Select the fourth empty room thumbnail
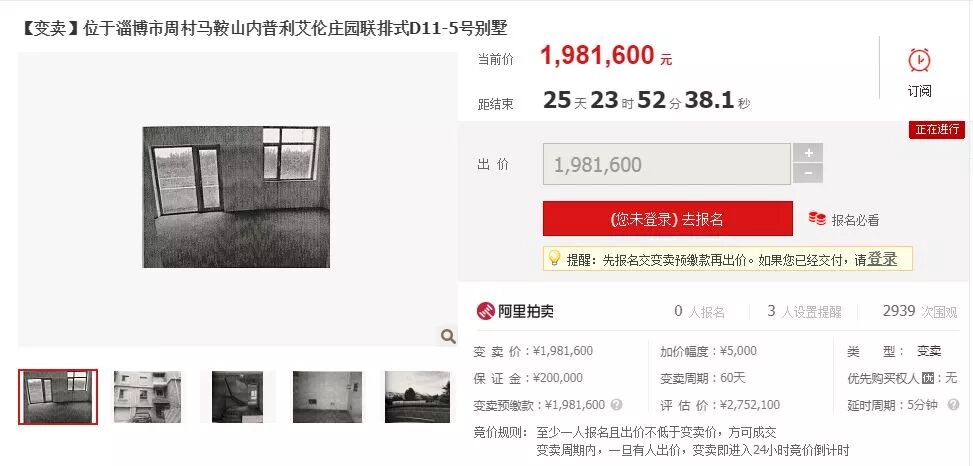973x466 pixels. point(327,397)
